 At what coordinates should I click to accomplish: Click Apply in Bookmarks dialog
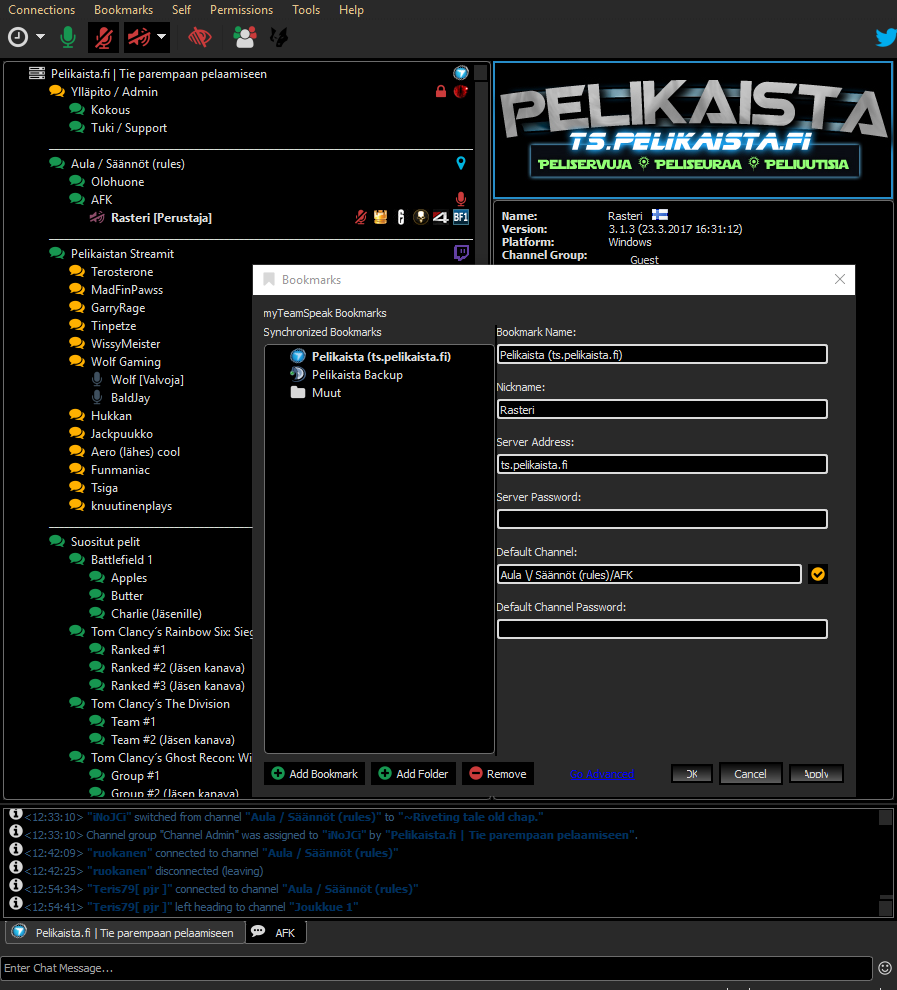tap(816, 774)
